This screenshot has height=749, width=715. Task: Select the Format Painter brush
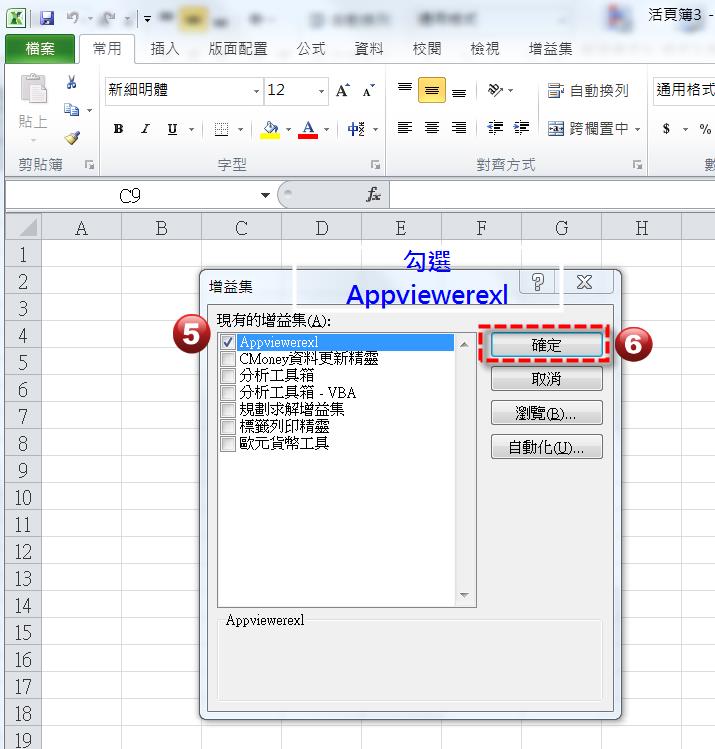coord(72,138)
